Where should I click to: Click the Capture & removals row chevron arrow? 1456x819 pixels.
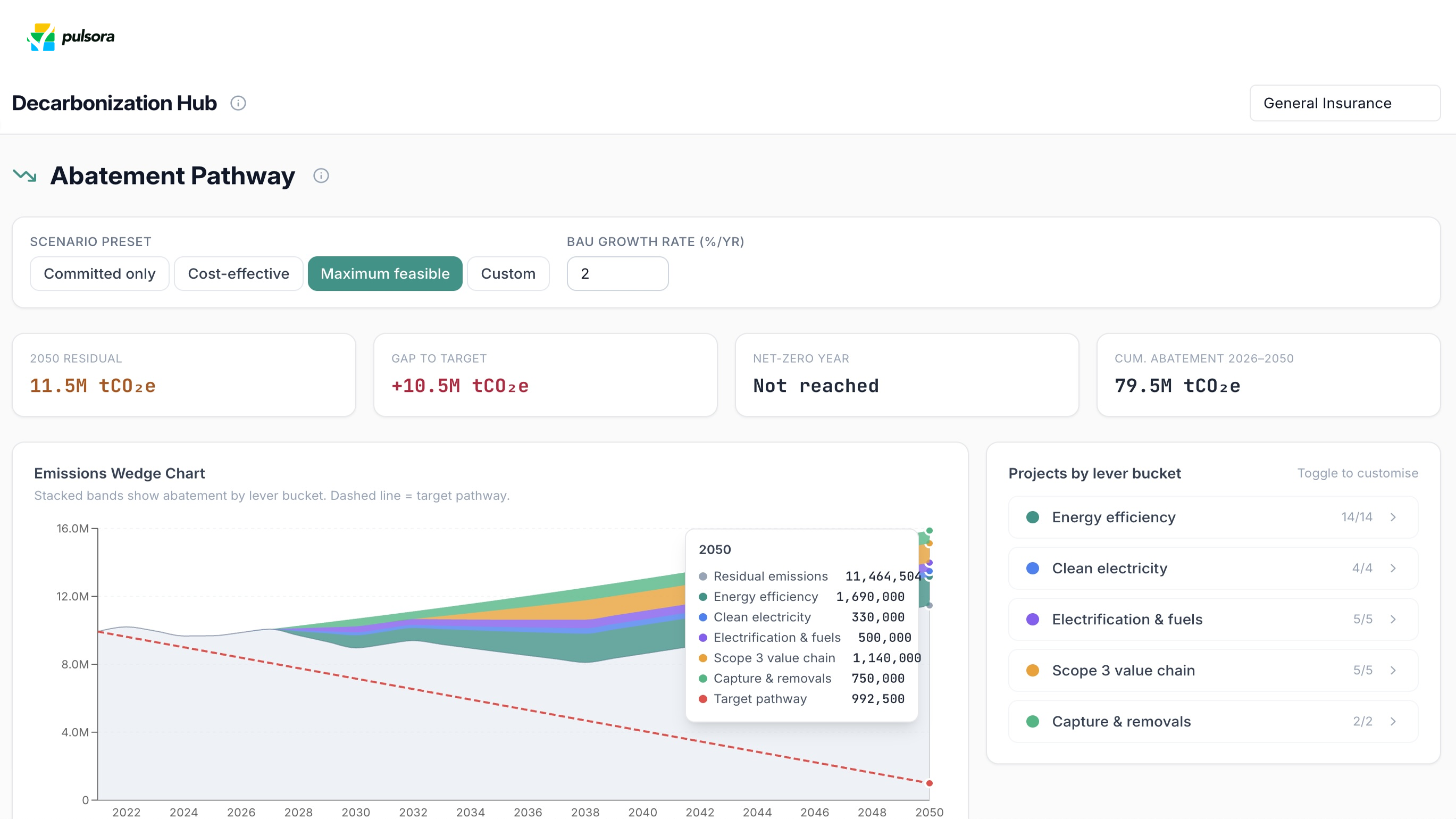tap(1393, 721)
